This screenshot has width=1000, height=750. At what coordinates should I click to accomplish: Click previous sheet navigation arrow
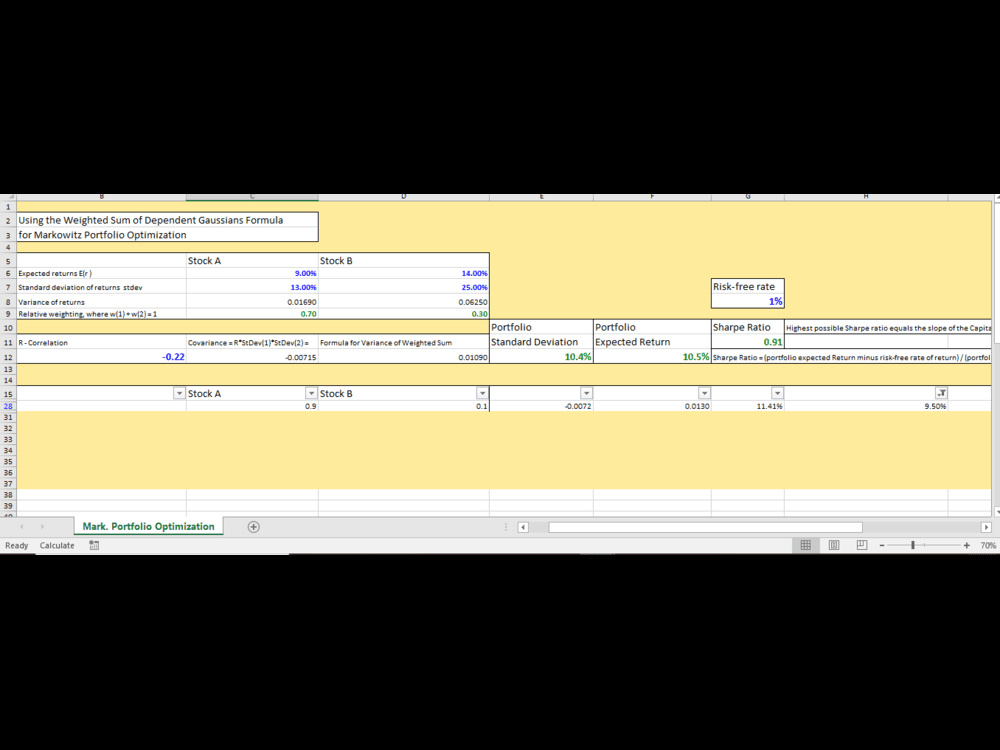tap(22, 527)
